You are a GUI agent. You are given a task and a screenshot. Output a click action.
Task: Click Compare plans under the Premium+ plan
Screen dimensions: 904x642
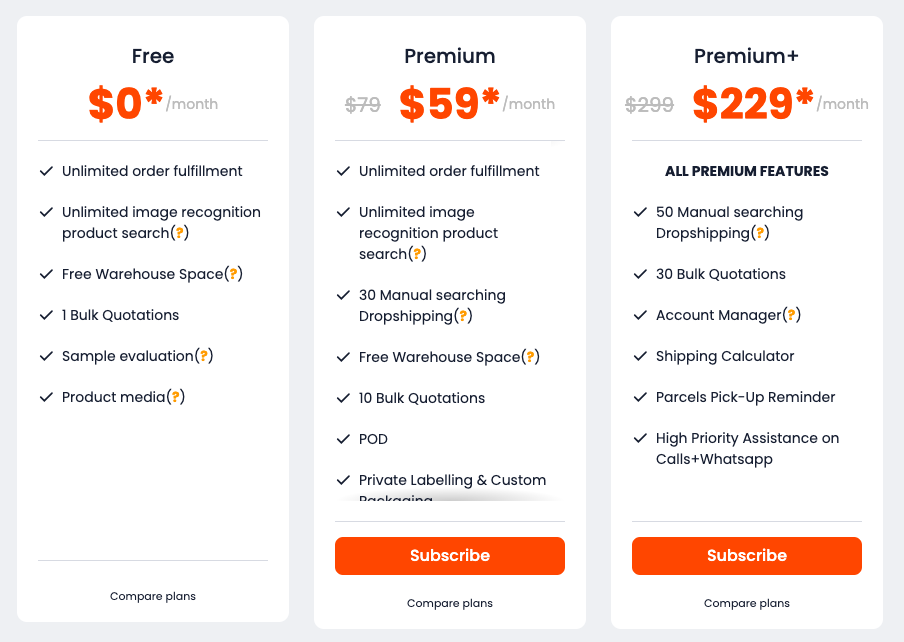coord(747,603)
